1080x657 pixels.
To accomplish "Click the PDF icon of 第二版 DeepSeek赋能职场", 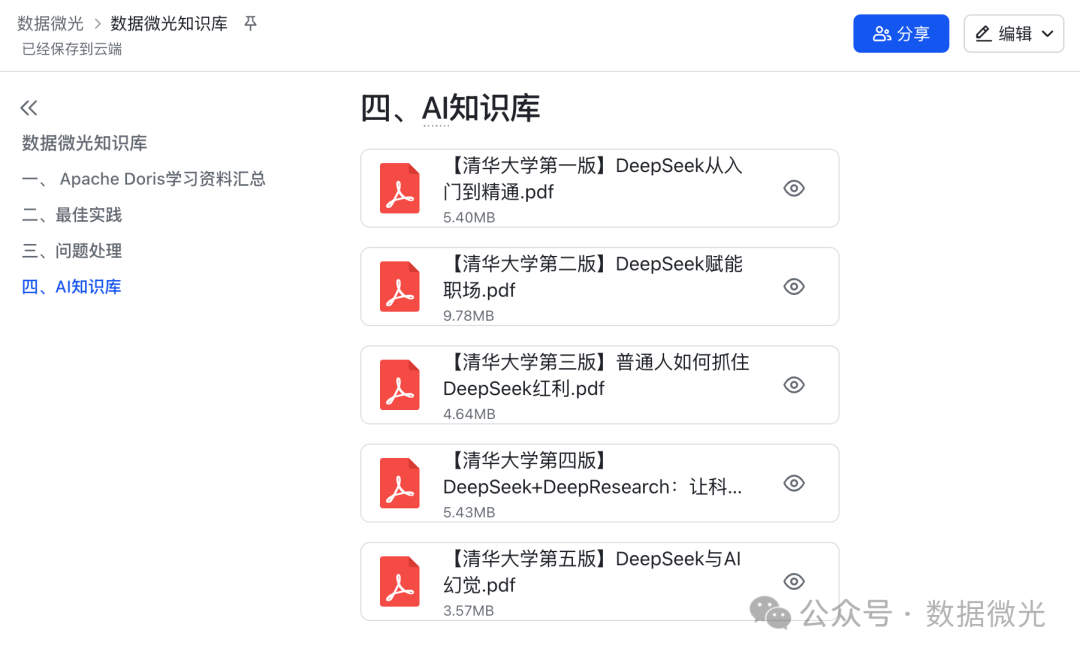I will click(x=399, y=286).
